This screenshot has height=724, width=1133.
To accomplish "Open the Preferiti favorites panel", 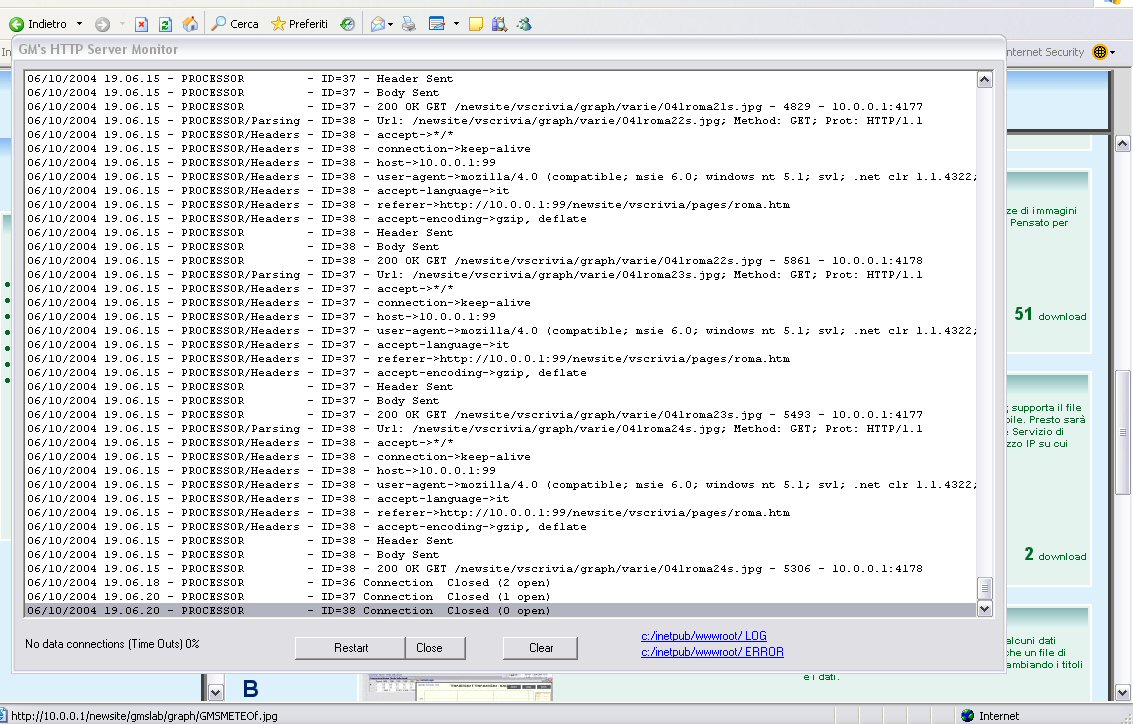I will point(299,24).
